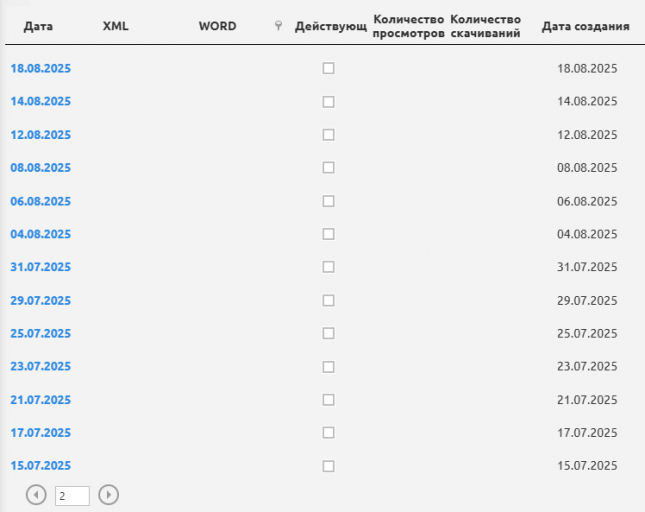Enable Действующ checkbox in 23.07.2025 row
This screenshot has width=645, height=512.
tap(328, 366)
